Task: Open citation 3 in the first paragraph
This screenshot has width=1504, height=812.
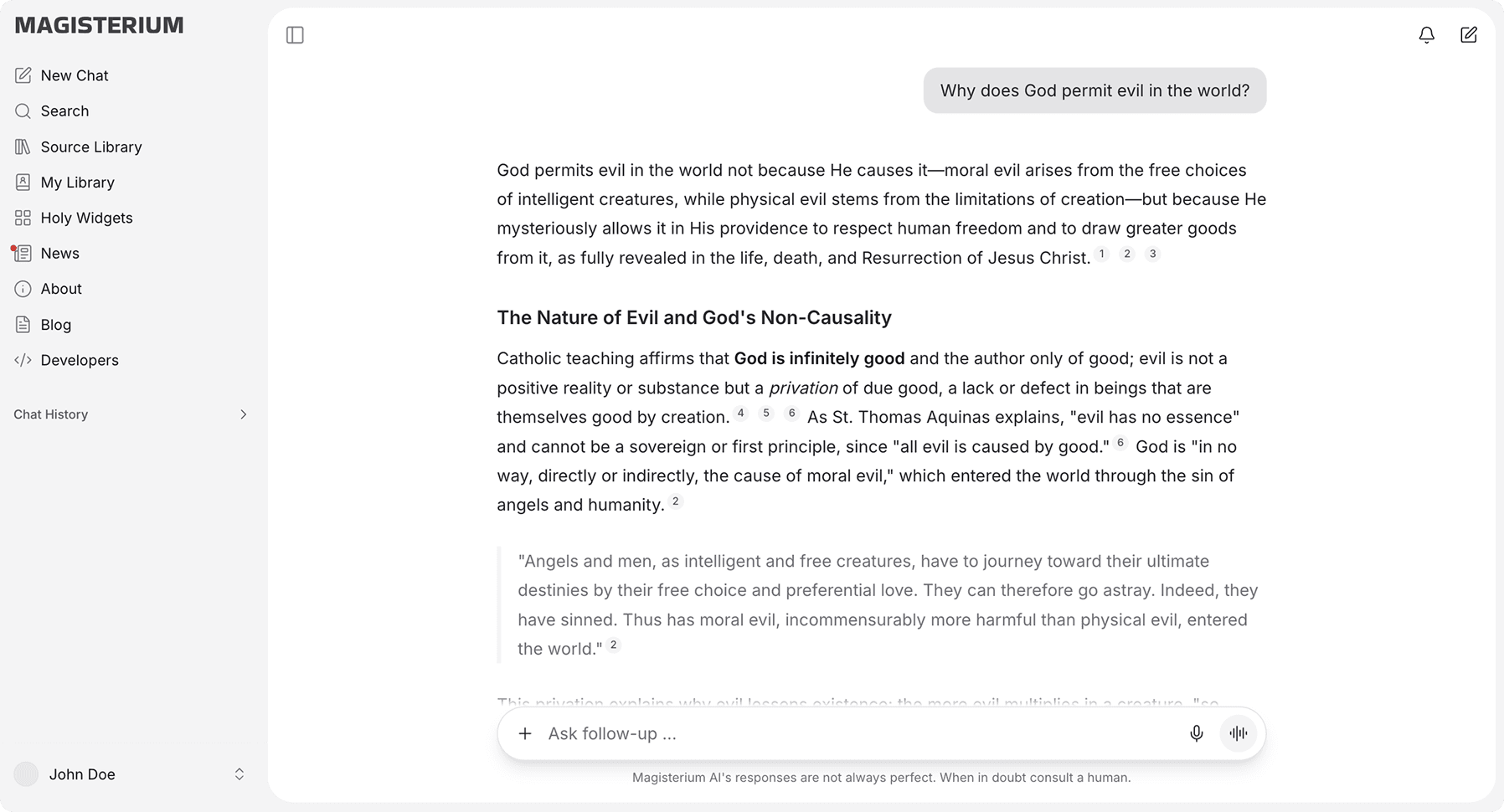Action: coord(1152,254)
